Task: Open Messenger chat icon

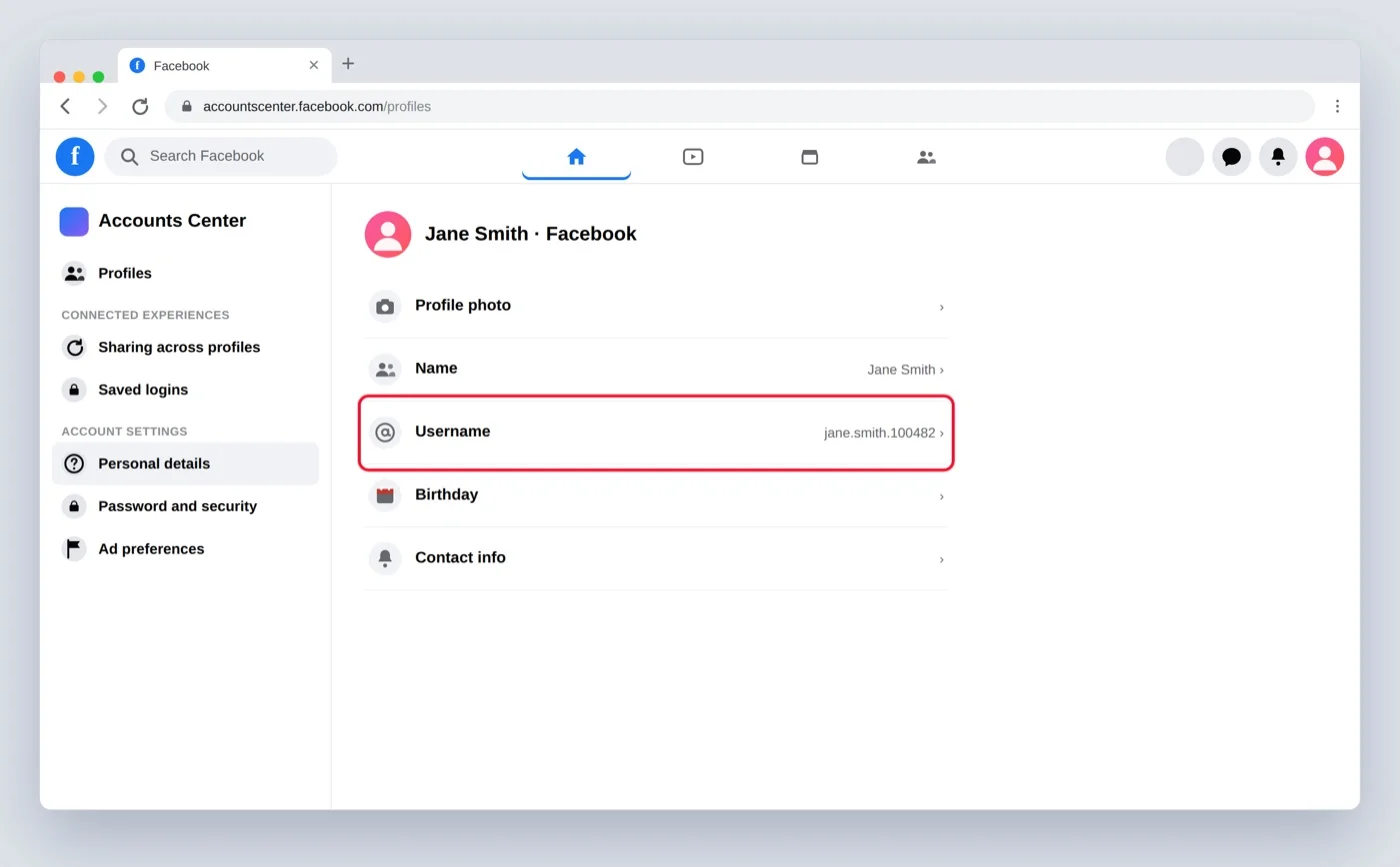Action: [x=1232, y=156]
